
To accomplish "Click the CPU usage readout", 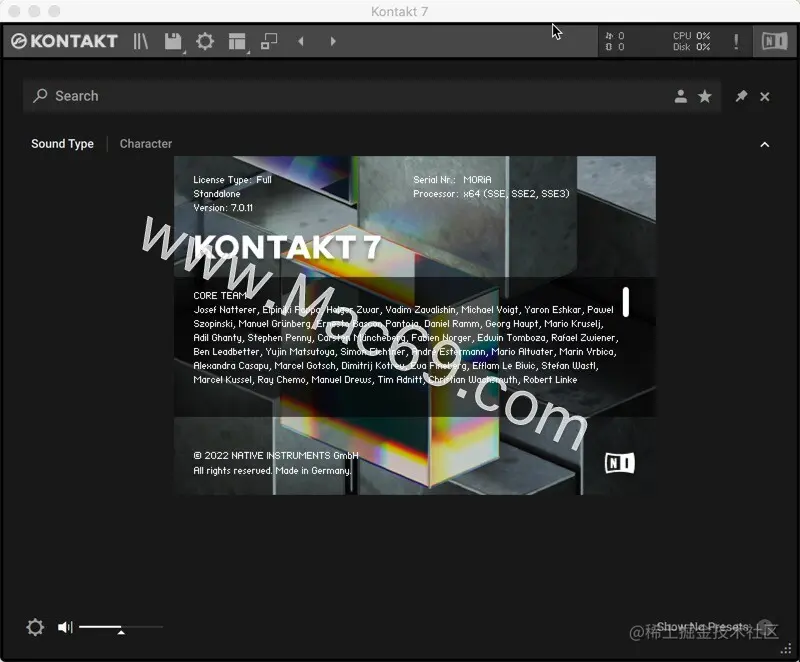I will coord(691,36).
